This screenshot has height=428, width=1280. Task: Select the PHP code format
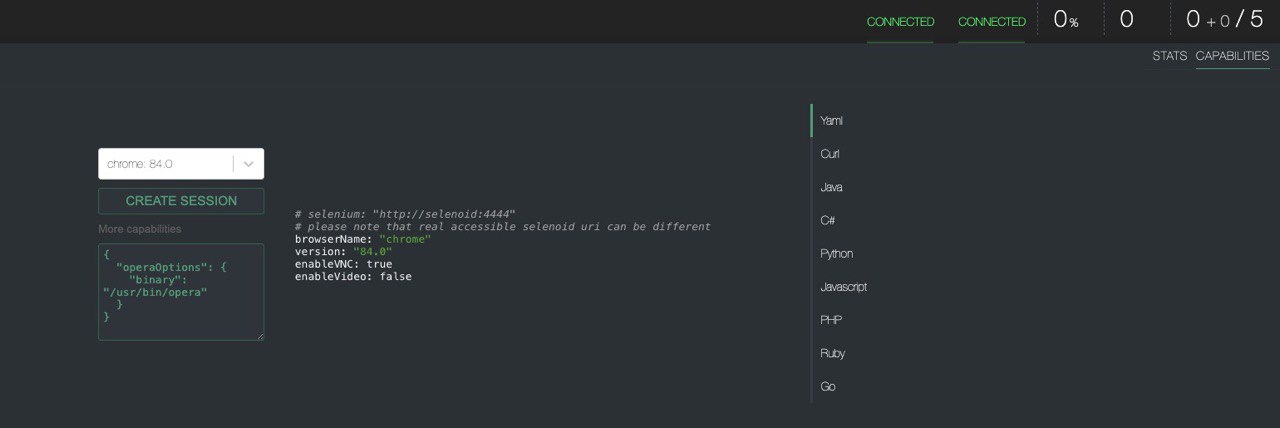click(x=831, y=320)
